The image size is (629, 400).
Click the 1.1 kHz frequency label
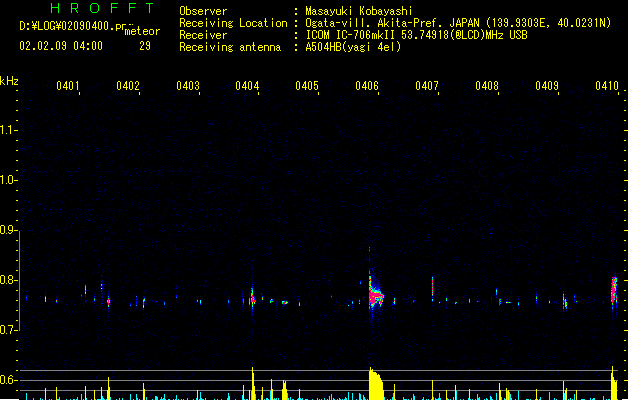pyautogui.click(x=8, y=130)
